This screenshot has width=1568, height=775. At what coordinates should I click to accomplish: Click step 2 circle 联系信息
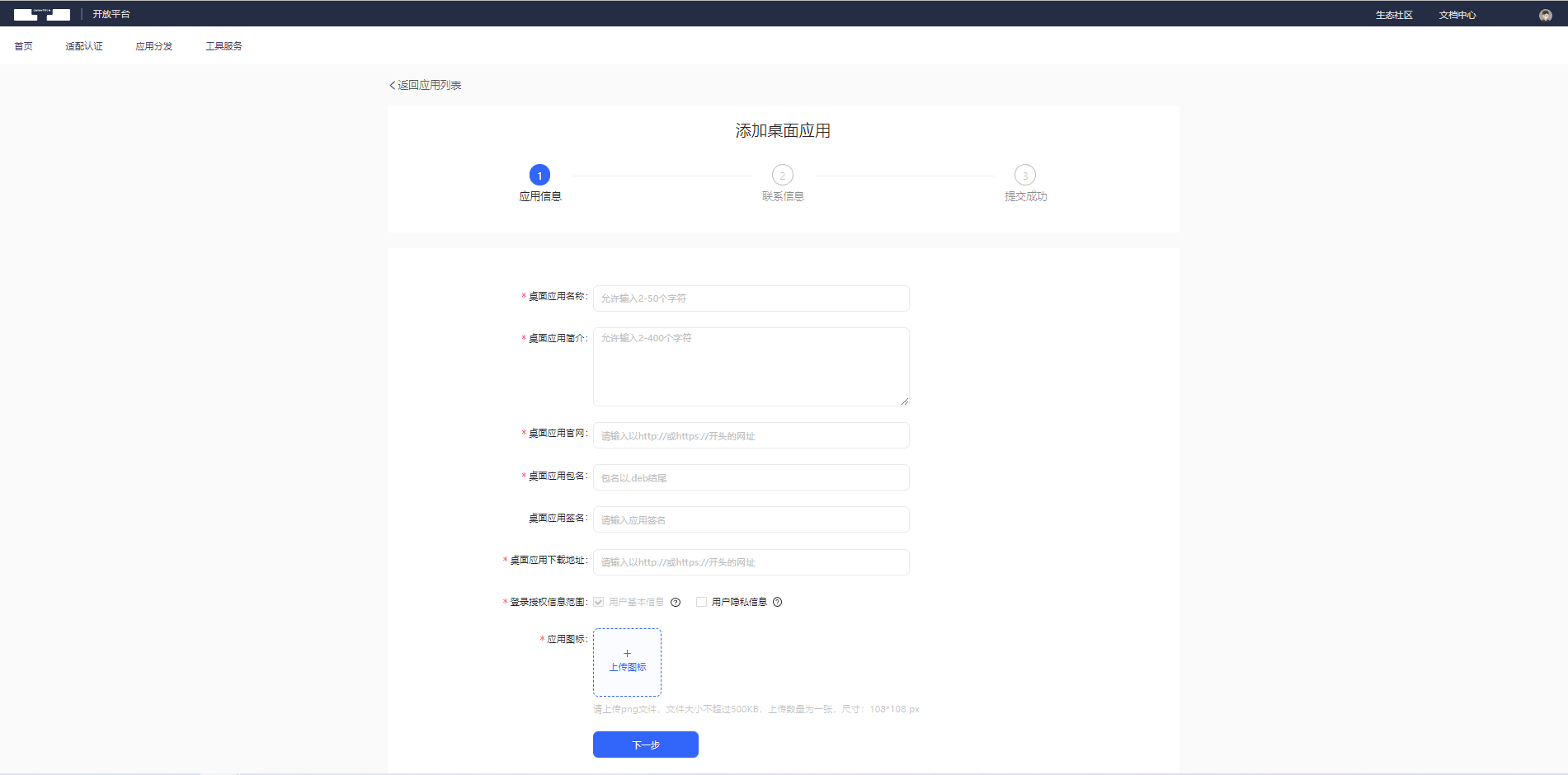pos(782,175)
